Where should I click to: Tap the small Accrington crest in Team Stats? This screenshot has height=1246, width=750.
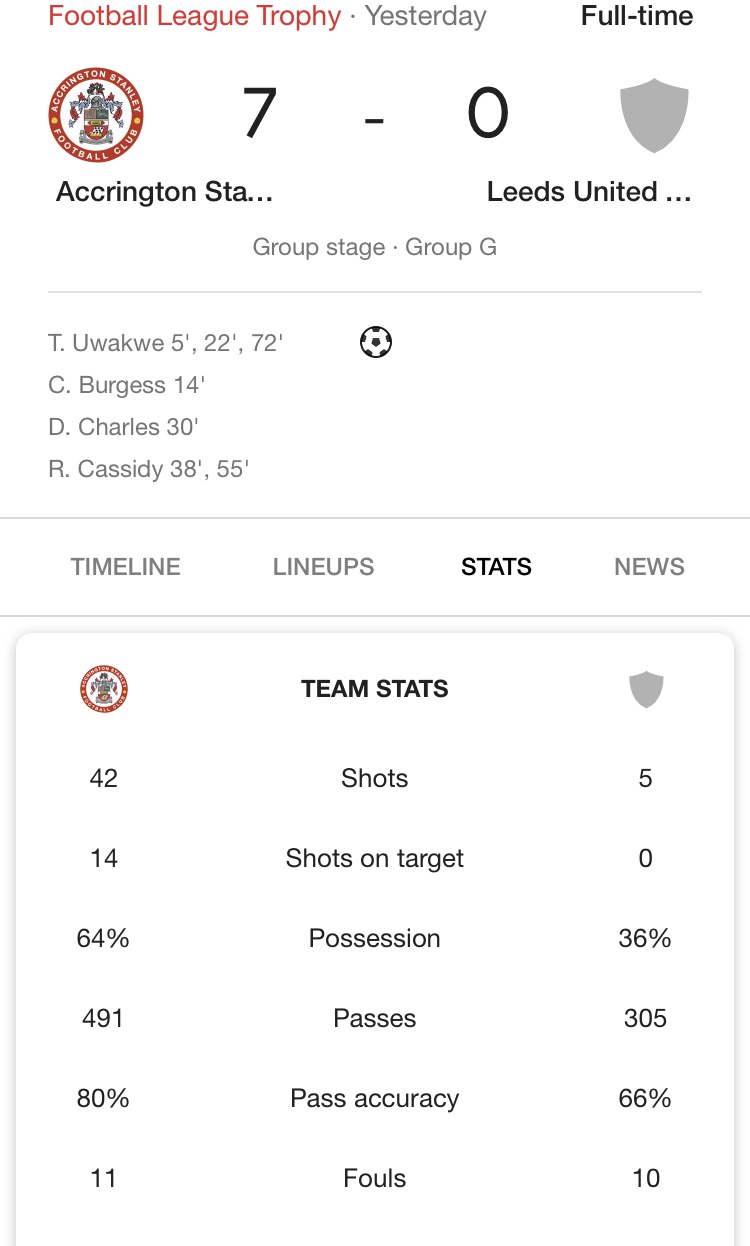[x=104, y=689]
